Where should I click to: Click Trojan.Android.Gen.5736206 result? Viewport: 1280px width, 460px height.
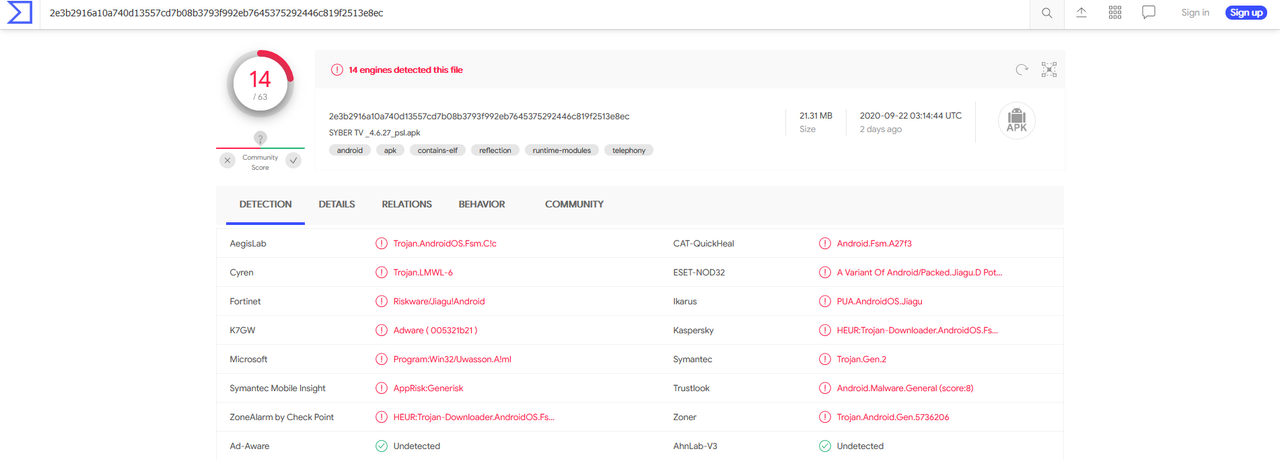(893, 417)
